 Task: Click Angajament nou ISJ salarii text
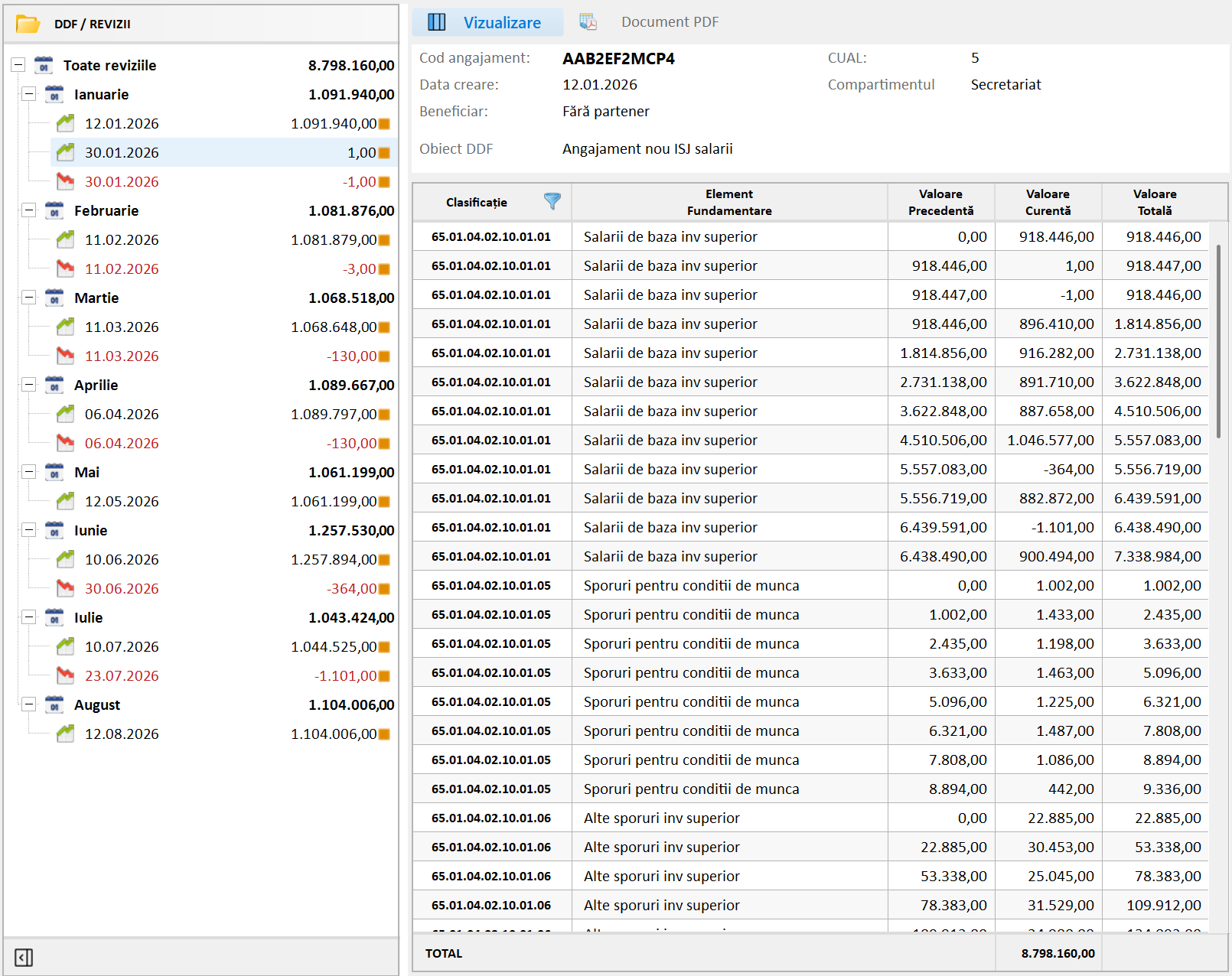[x=647, y=148]
